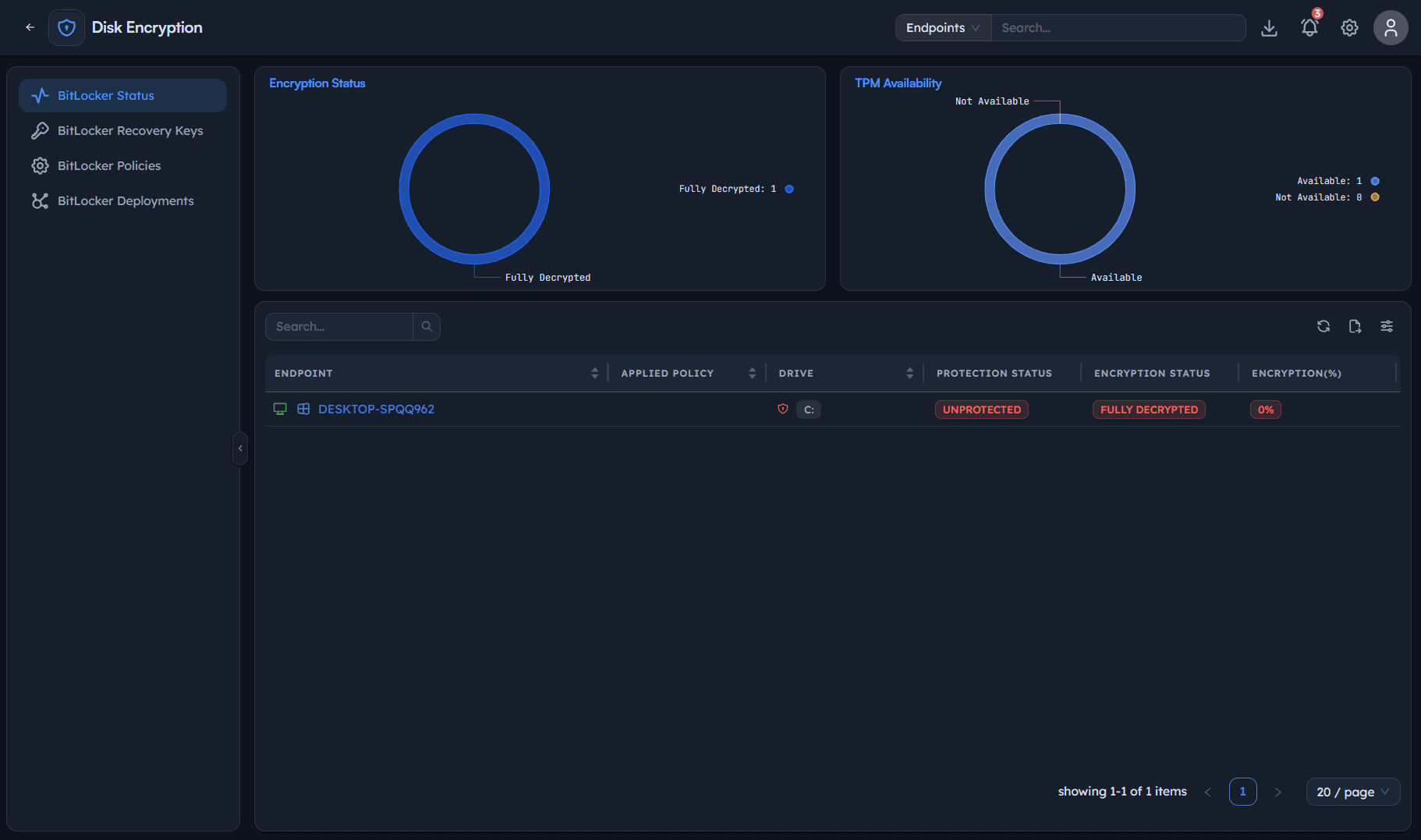Collapse the sidebar with the chevron handle
The width and height of the screenshot is (1421, 840).
[x=240, y=448]
